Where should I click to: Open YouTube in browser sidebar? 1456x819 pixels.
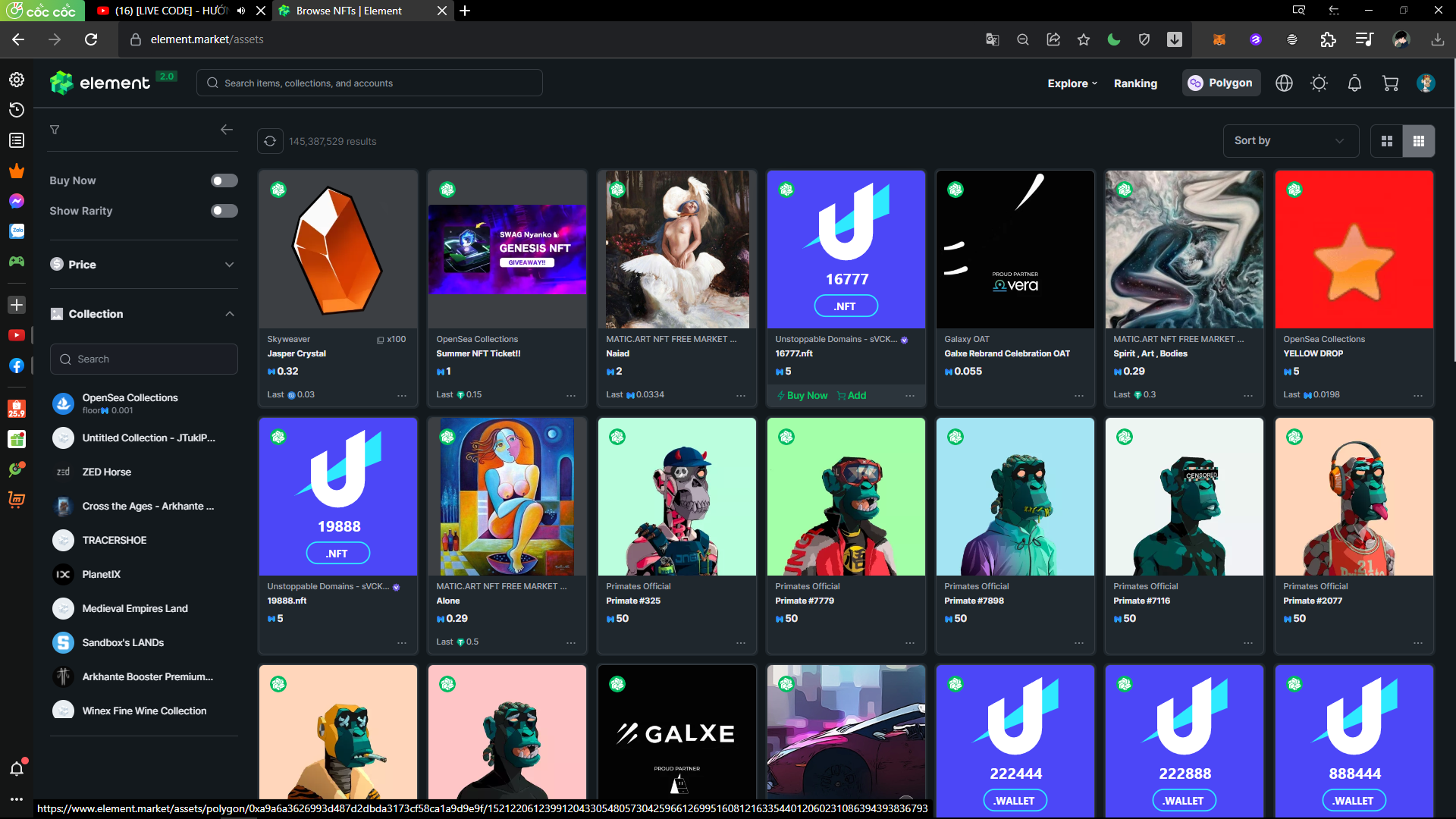click(17, 335)
